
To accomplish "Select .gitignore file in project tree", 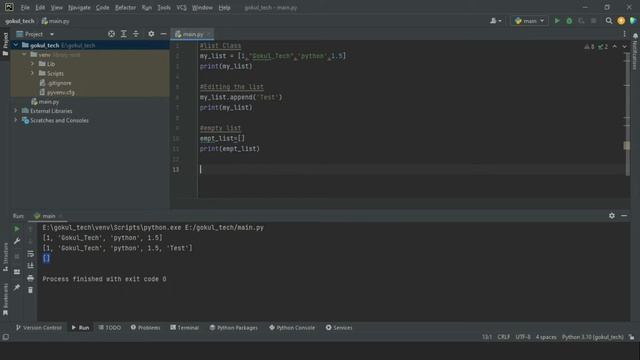I will [x=56, y=83].
